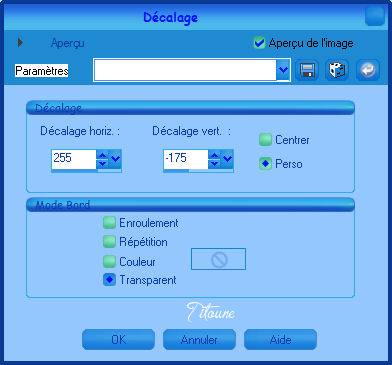
Task: Open the horizontal offset slider dropdown arrow
Action: 115,159
